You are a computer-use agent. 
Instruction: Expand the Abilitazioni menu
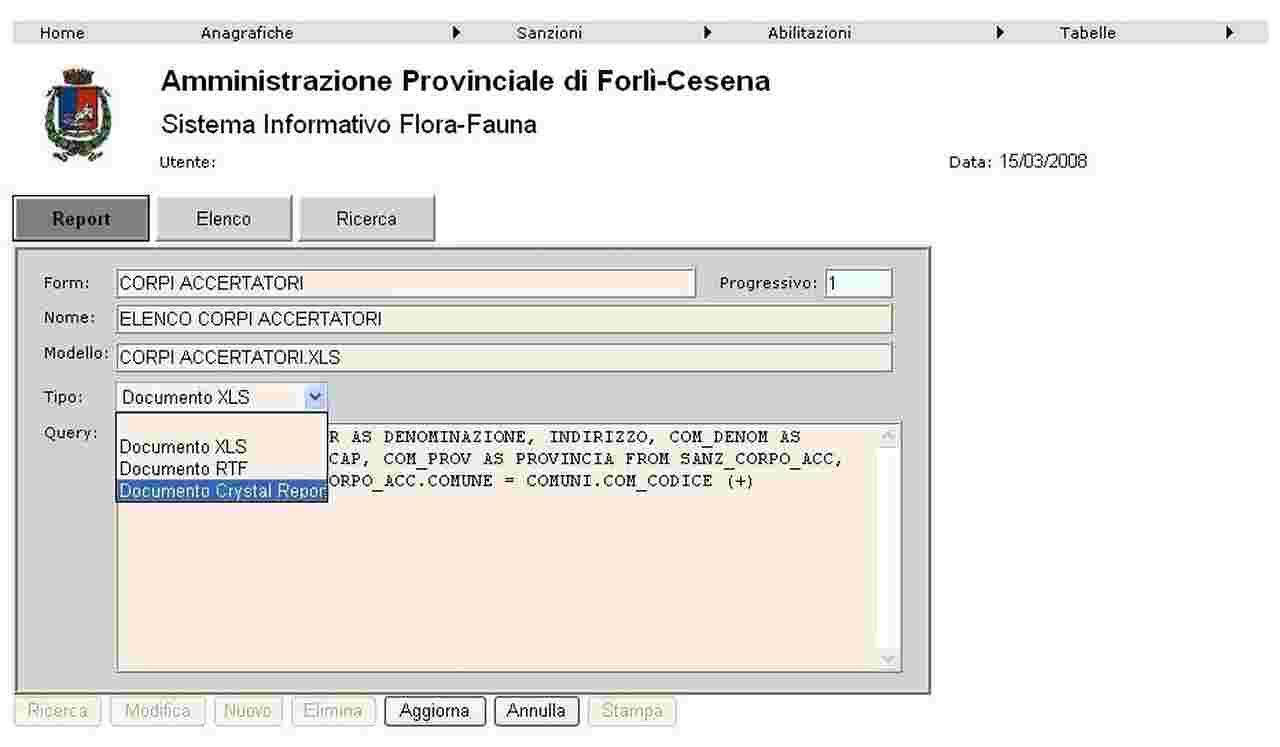809,33
